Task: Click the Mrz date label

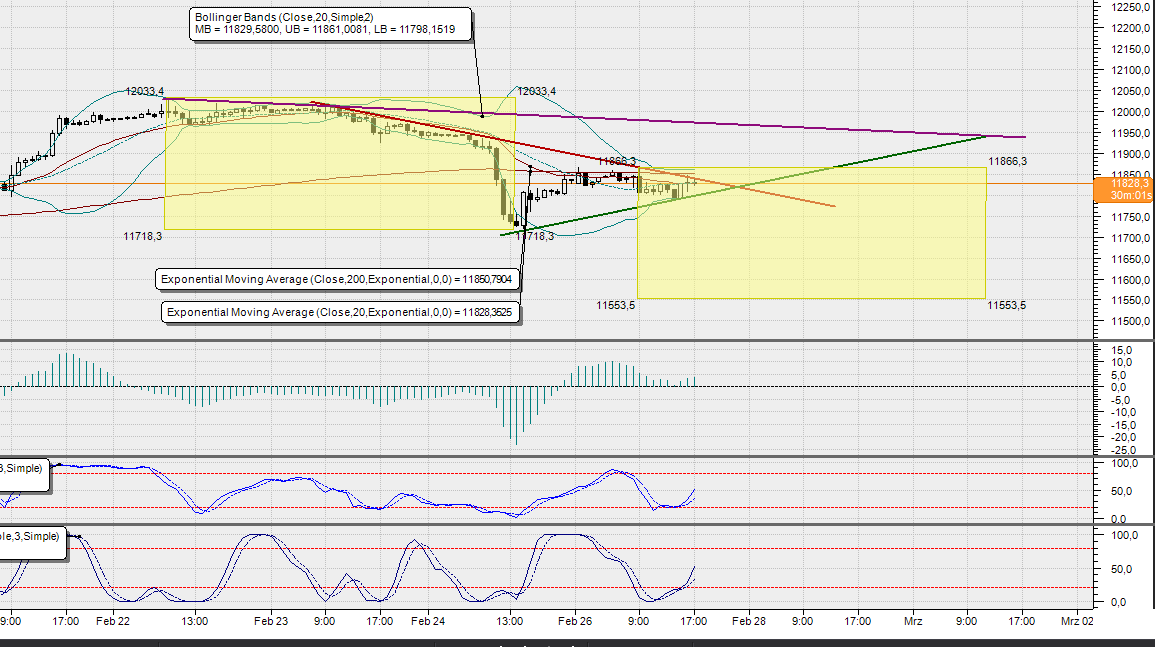Action: tap(913, 621)
